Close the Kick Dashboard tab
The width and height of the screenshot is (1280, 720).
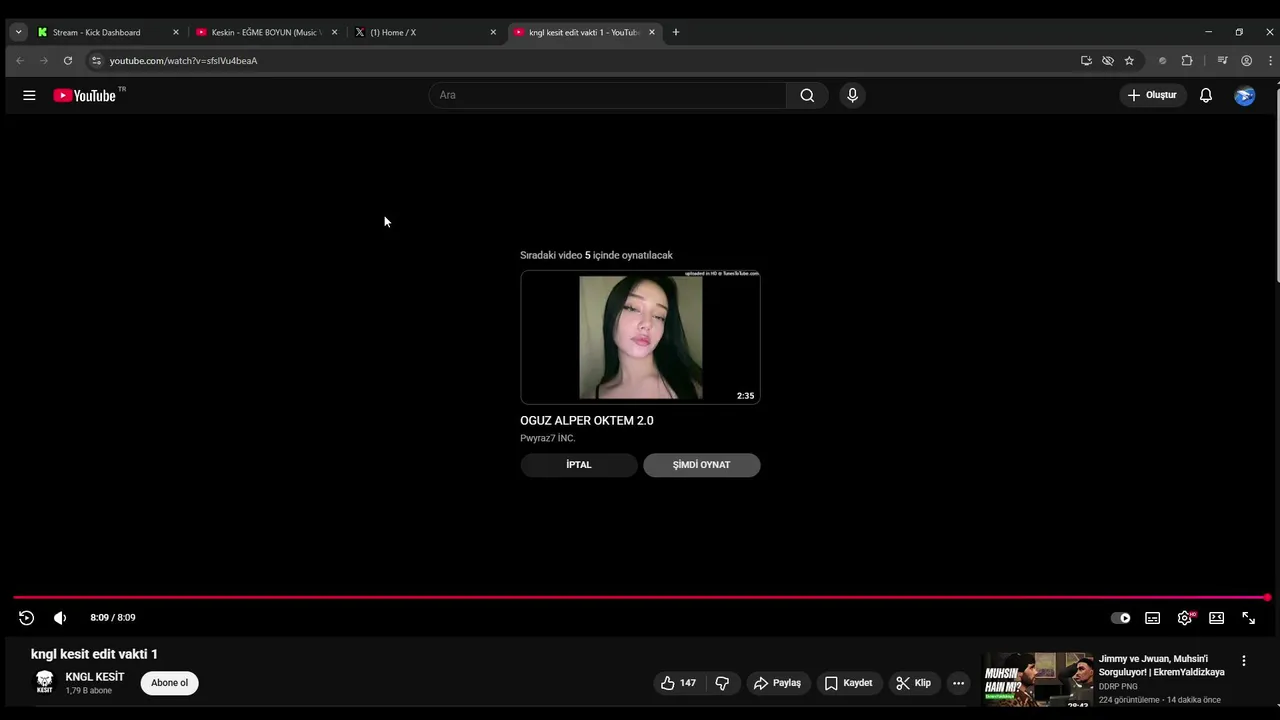pos(176,32)
